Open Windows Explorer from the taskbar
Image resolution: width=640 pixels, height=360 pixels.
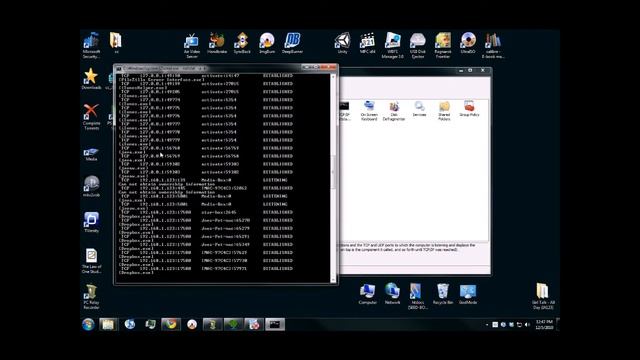[108, 324]
